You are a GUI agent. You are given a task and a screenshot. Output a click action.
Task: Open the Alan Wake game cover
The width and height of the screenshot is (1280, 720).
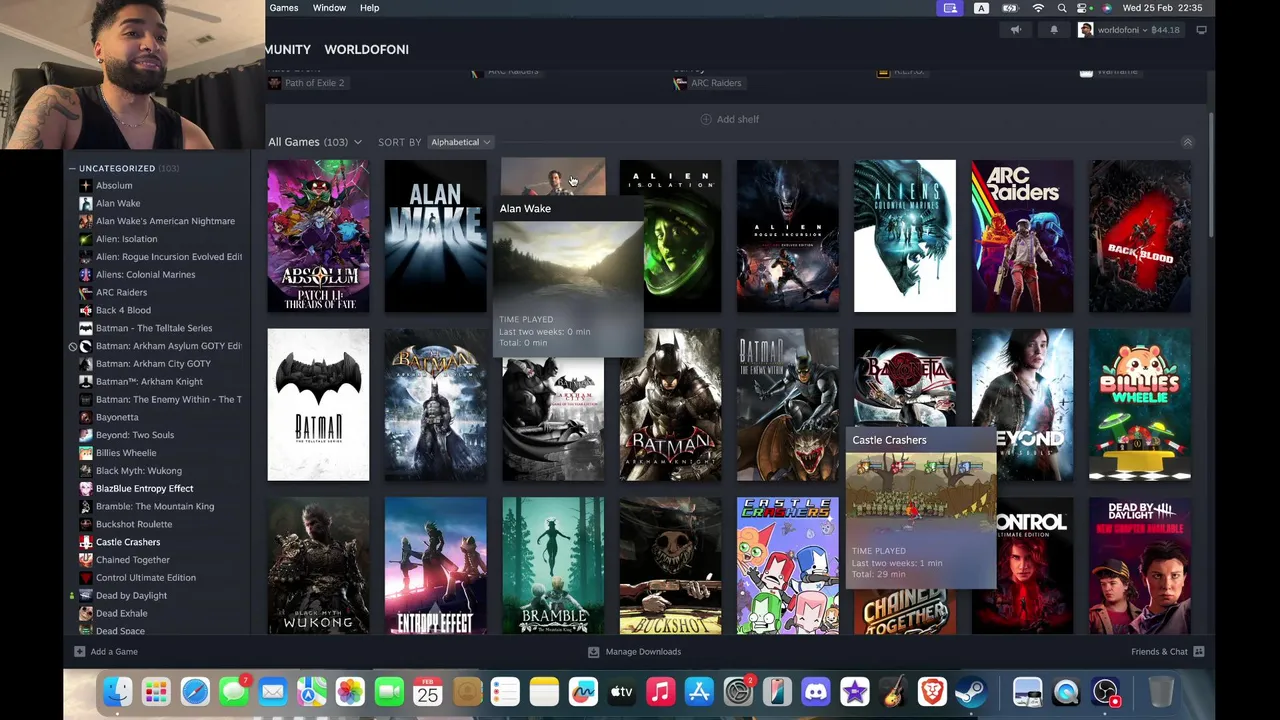click(x=435, y=236)
